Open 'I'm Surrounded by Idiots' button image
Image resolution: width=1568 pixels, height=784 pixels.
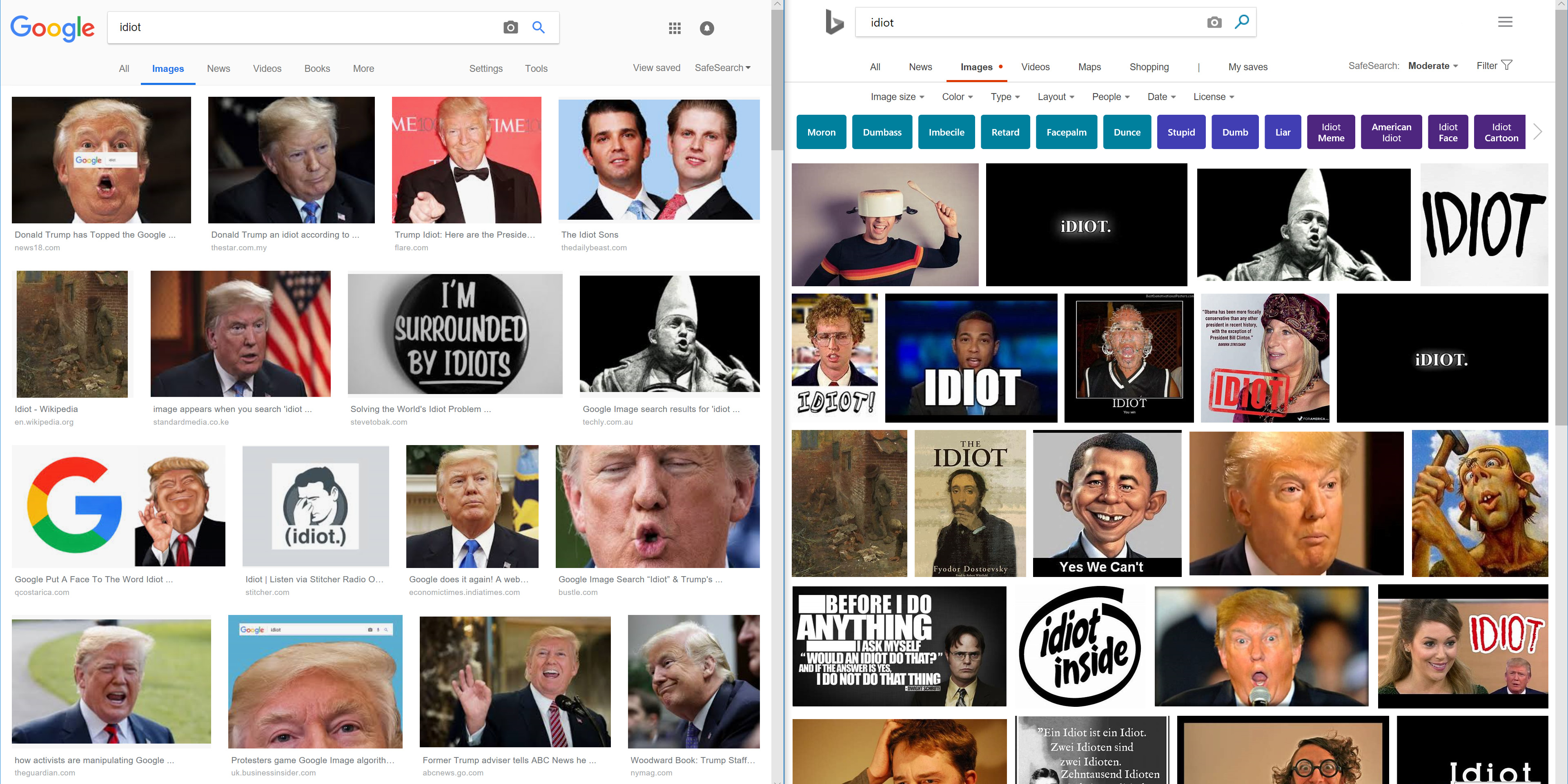point(455,334)
